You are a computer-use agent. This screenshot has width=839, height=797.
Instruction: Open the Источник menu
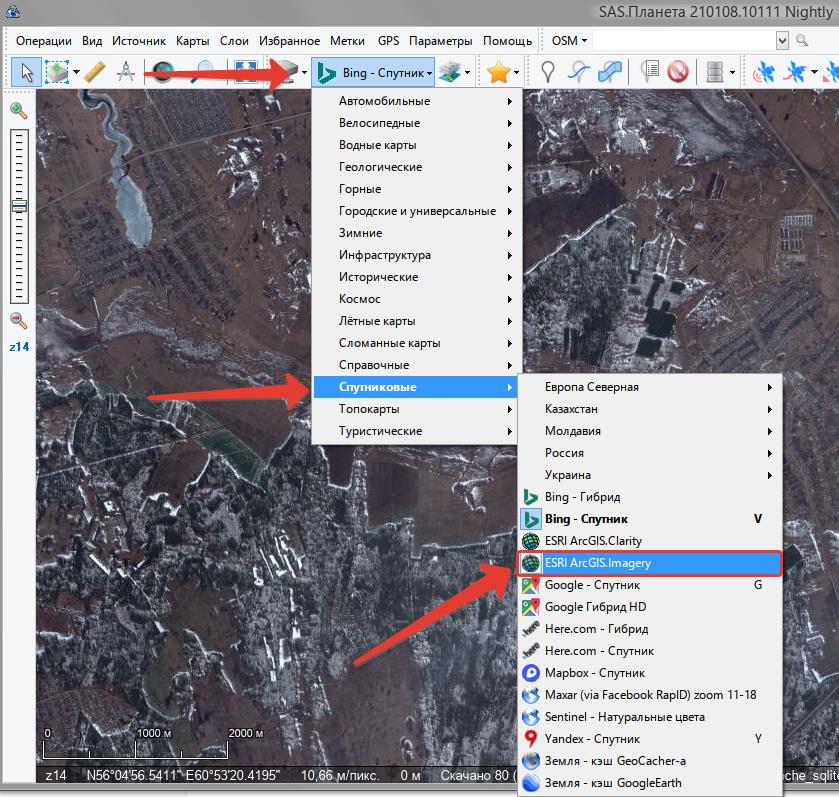coord(139,41)
